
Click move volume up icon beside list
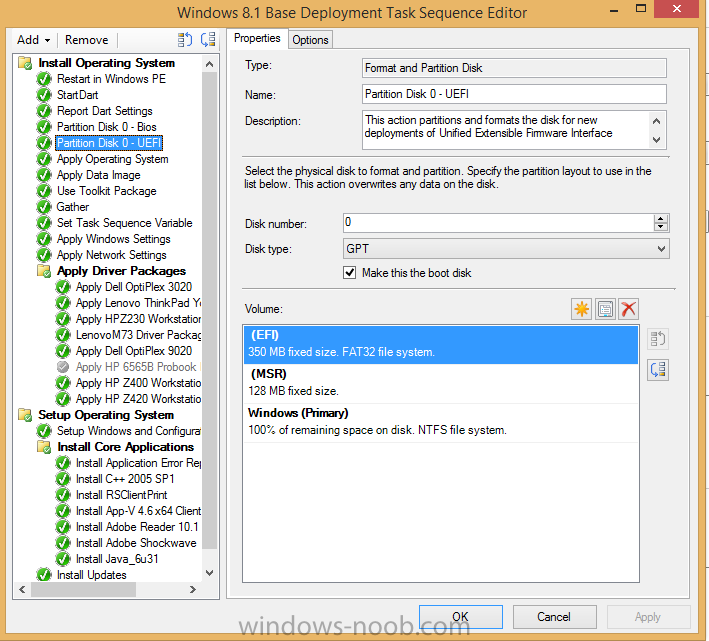pos(658,339)
